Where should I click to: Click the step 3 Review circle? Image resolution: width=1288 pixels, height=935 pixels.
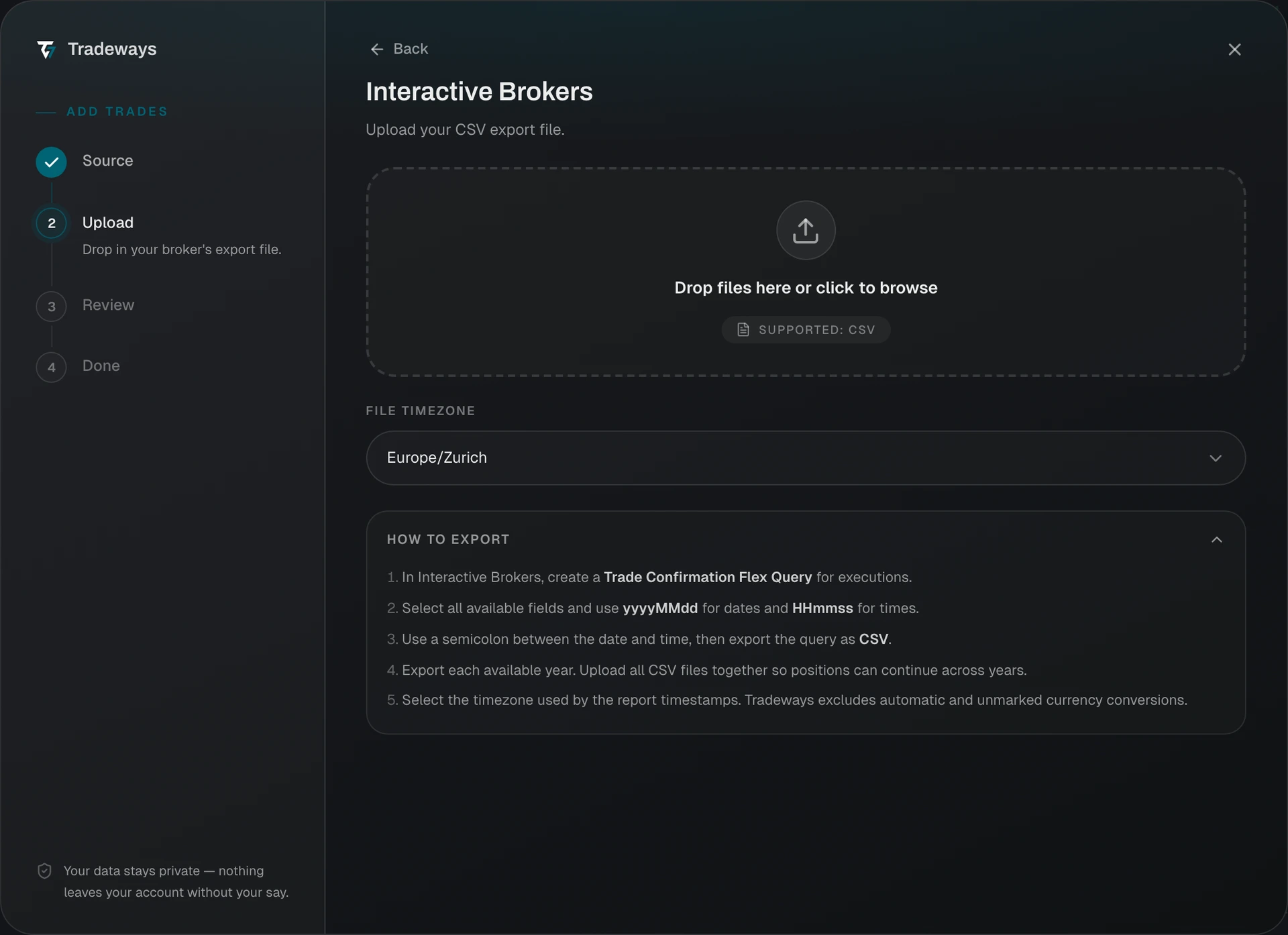click(x=52, y=307)
